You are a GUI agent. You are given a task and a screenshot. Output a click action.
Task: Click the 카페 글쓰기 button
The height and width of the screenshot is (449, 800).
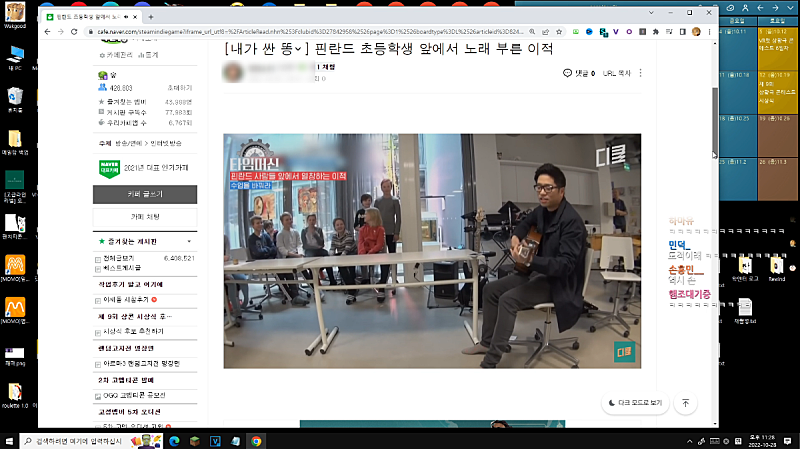pyautogui.click(x=145, y=194)
